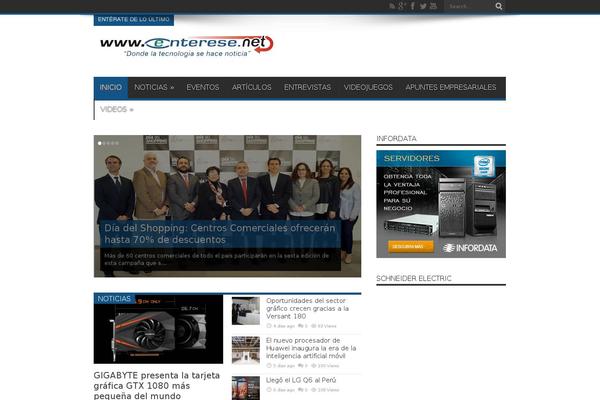Open the Google Plus social icon
Screen dimensions: 600x400
pos(402,6)
